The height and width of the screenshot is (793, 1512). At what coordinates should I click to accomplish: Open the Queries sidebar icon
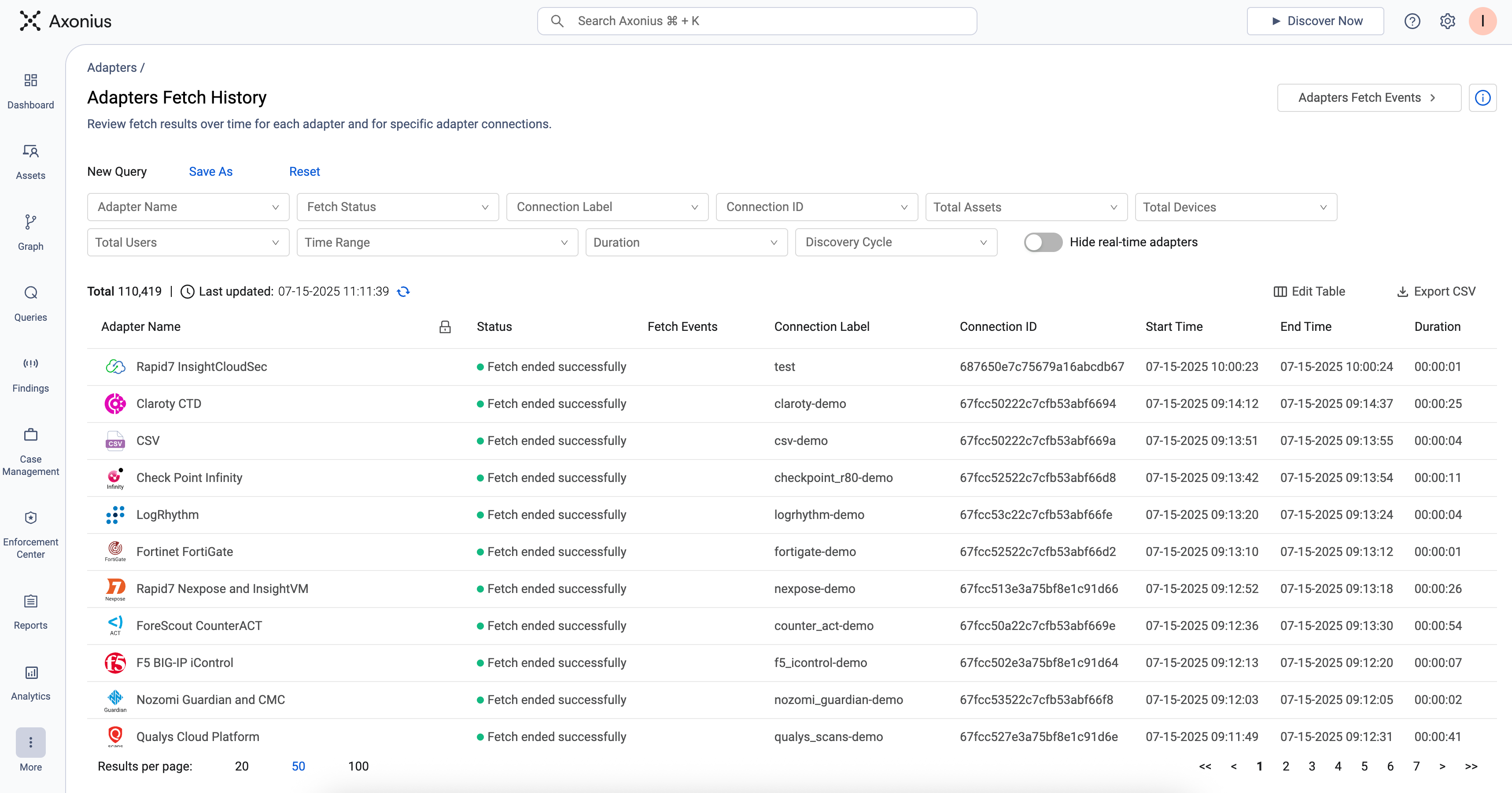[30, 293]
